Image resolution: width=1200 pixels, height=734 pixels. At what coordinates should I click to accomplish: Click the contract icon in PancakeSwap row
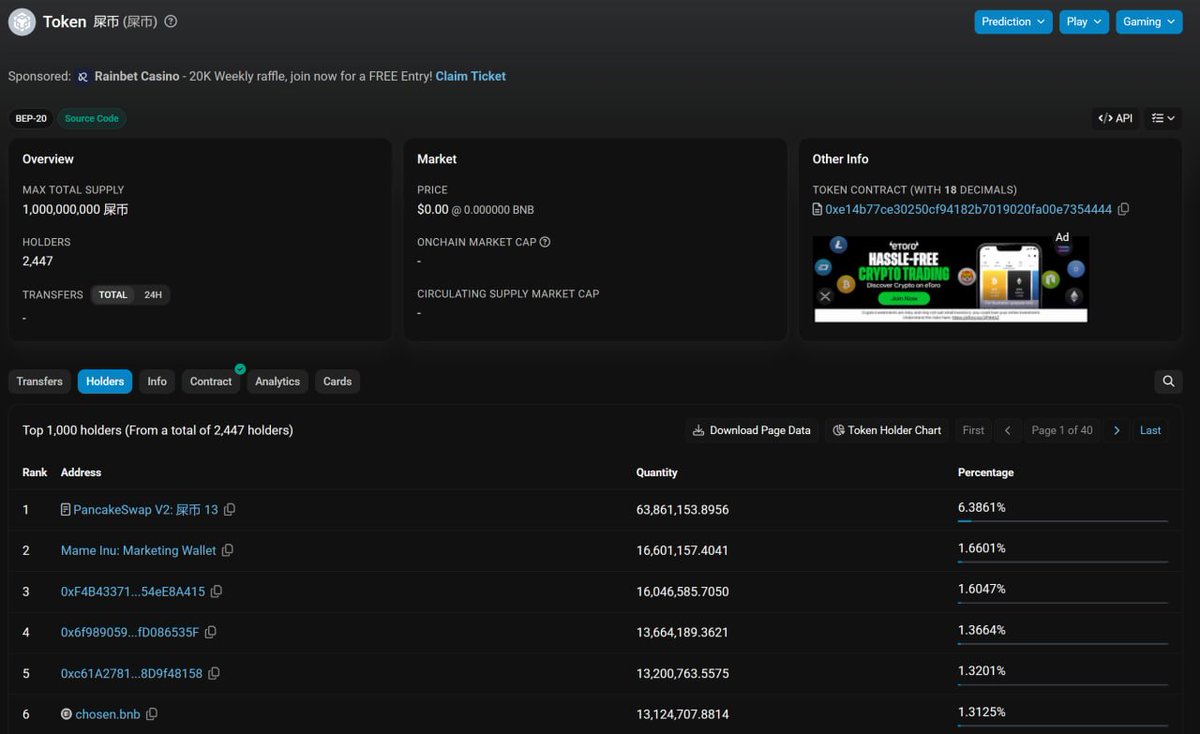pos(66,510)
